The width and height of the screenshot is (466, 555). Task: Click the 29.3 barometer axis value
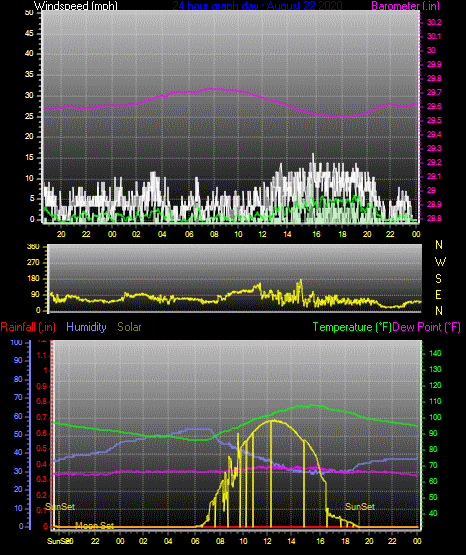click(434, 148)
